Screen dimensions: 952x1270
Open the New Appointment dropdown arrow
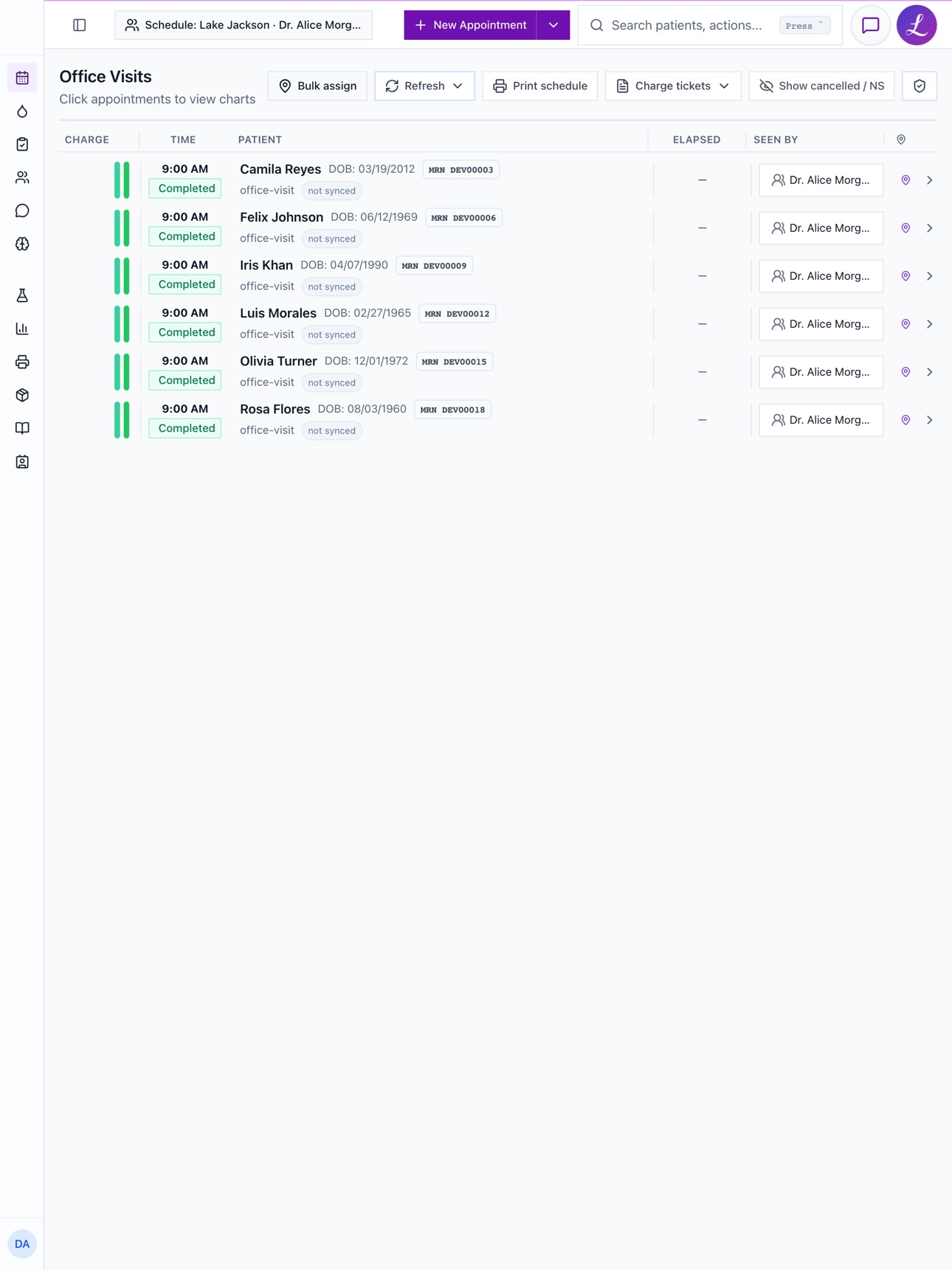[x=553, y=25]
